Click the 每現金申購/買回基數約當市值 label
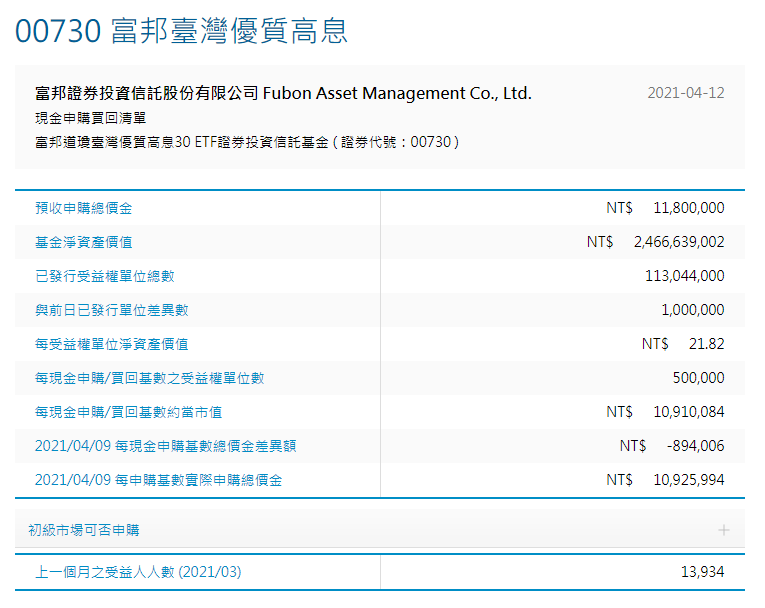 click(128, 412)
